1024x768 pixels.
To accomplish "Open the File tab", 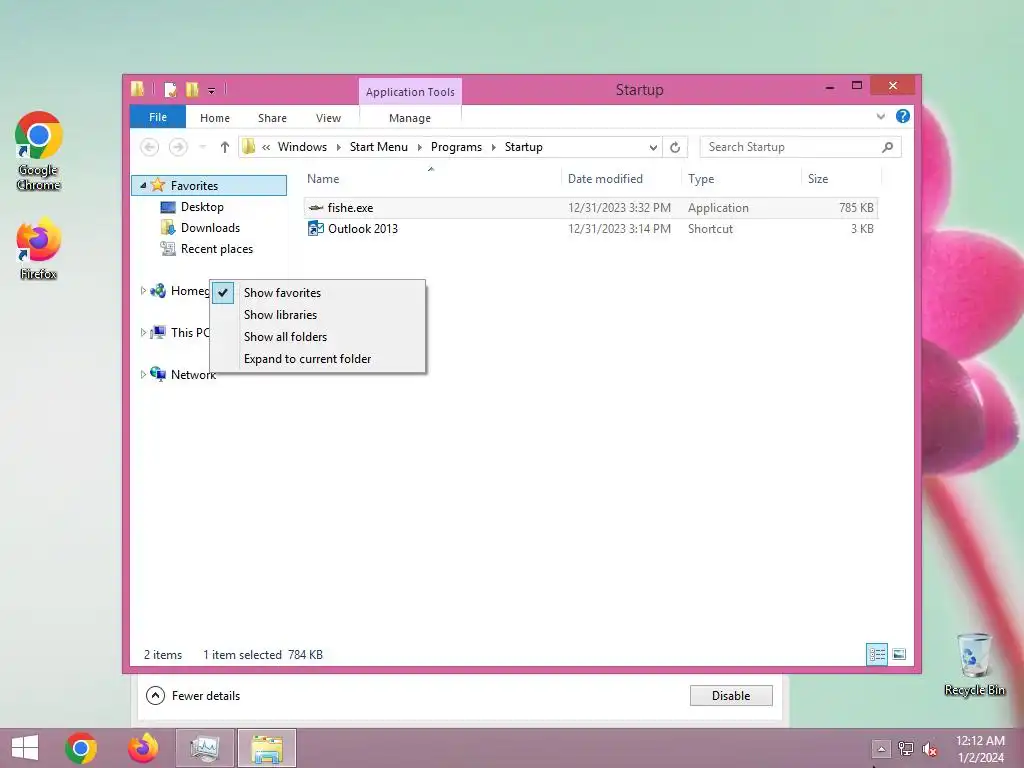I will coord(158,117).
